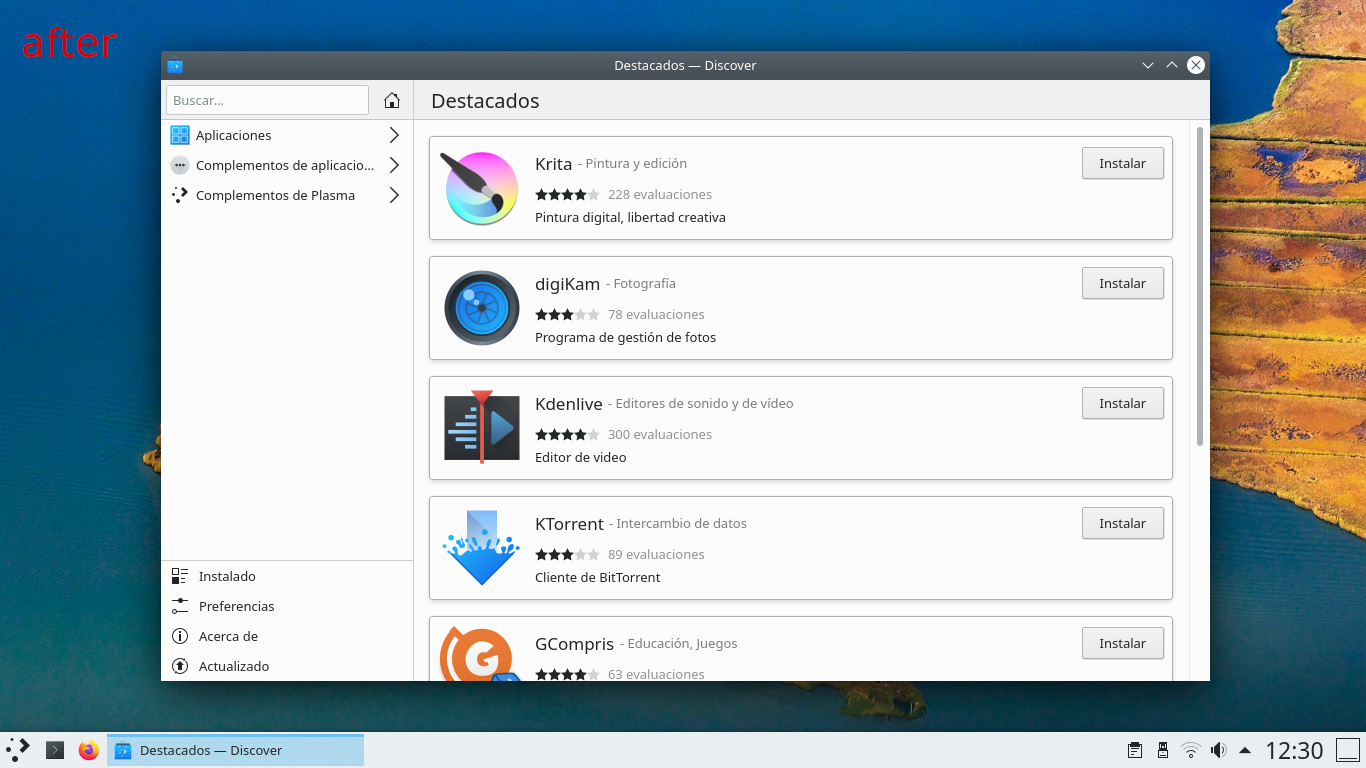Click 'Programa de gestión de fotos' text

[625, 337]
